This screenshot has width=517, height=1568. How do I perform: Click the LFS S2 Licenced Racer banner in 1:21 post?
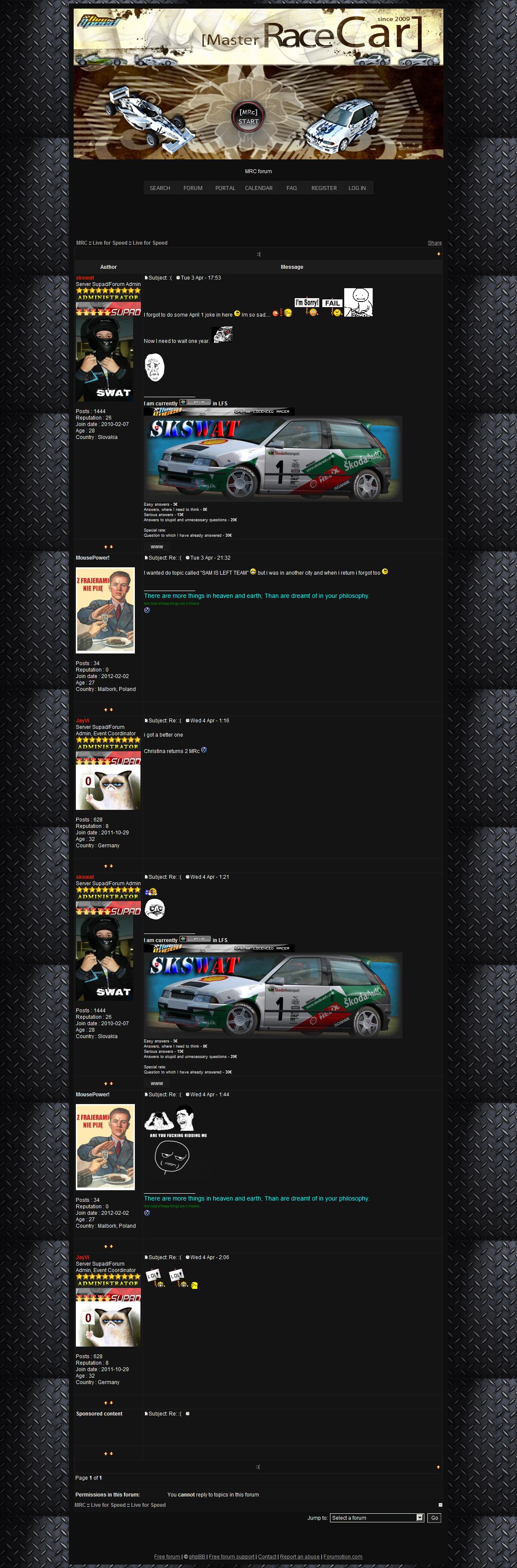pos(219,948)
